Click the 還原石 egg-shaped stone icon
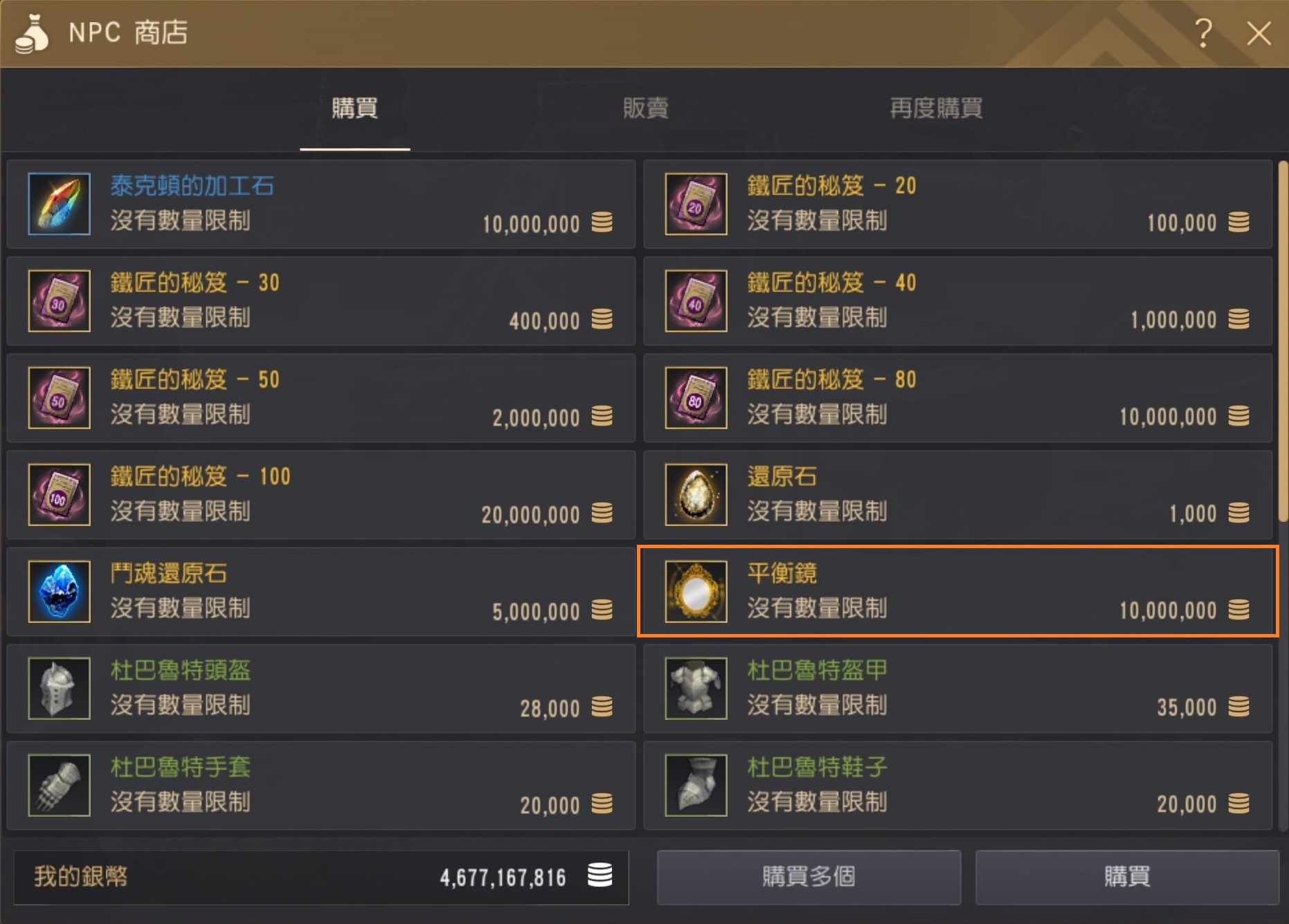The height and width of the screenshot is (924, 1289). pyautogui.click(x=696, y=495)
